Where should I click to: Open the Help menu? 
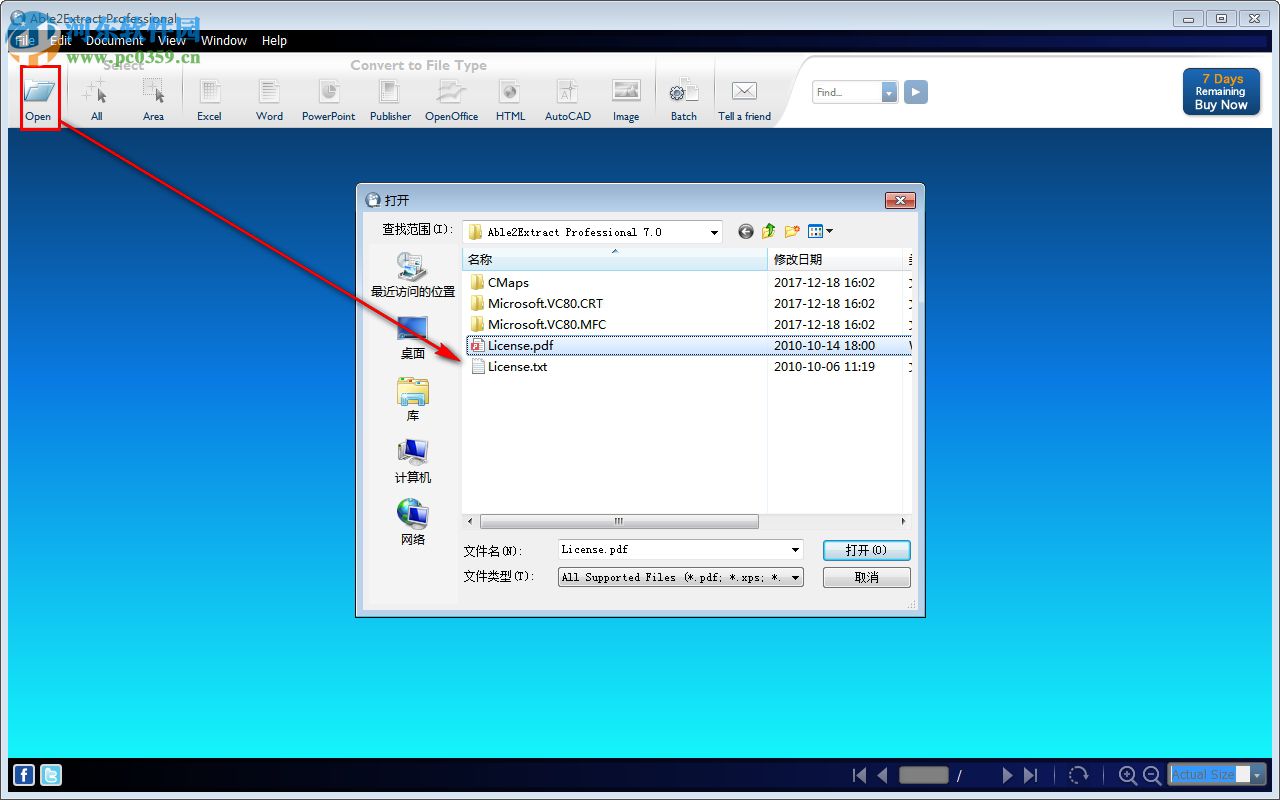point(274,41)
